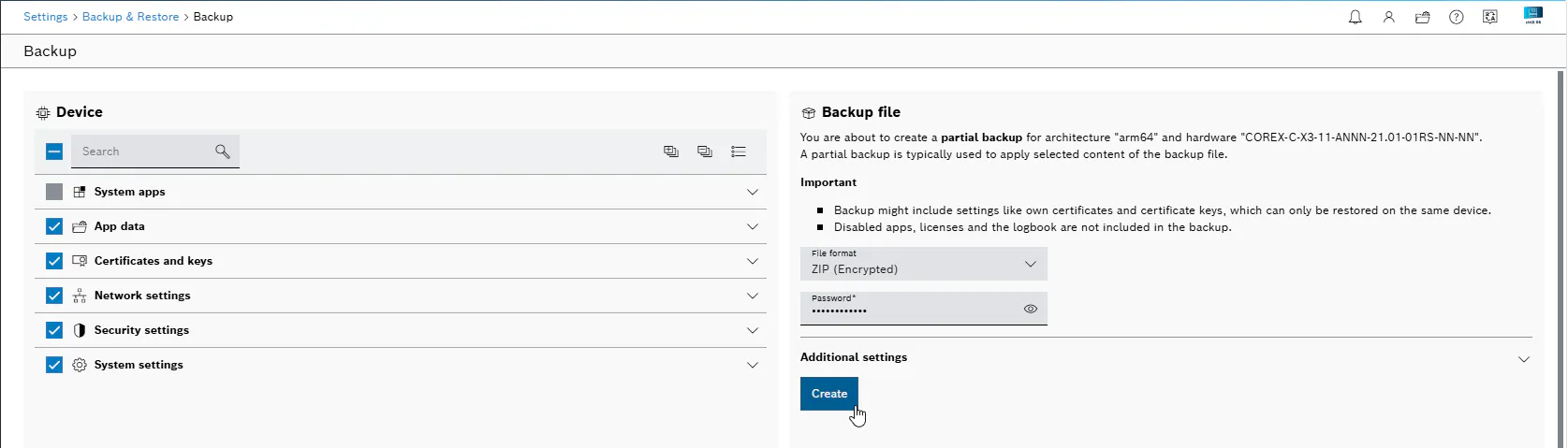Click the expand all icon in Device toolbar
The image size is (1568, 448).
[671, 152]
